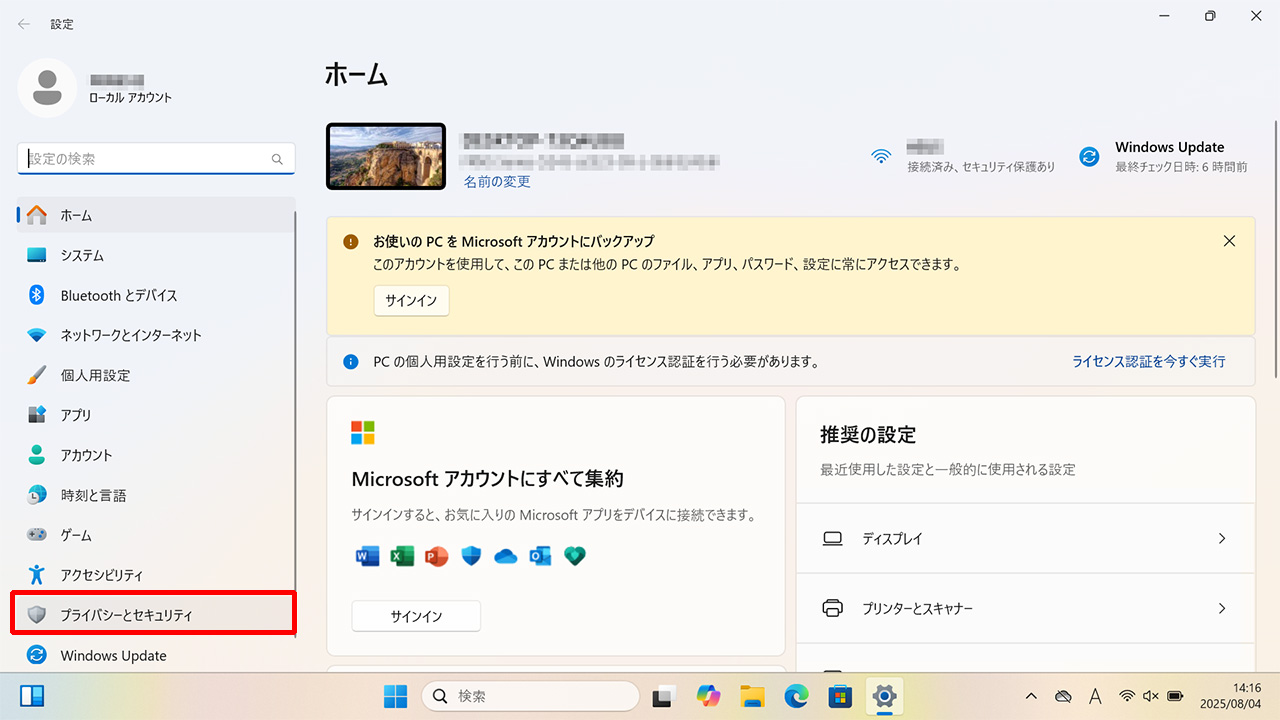Open Windows Update status at top
Screen dimensions: 1280x720
1163,156
